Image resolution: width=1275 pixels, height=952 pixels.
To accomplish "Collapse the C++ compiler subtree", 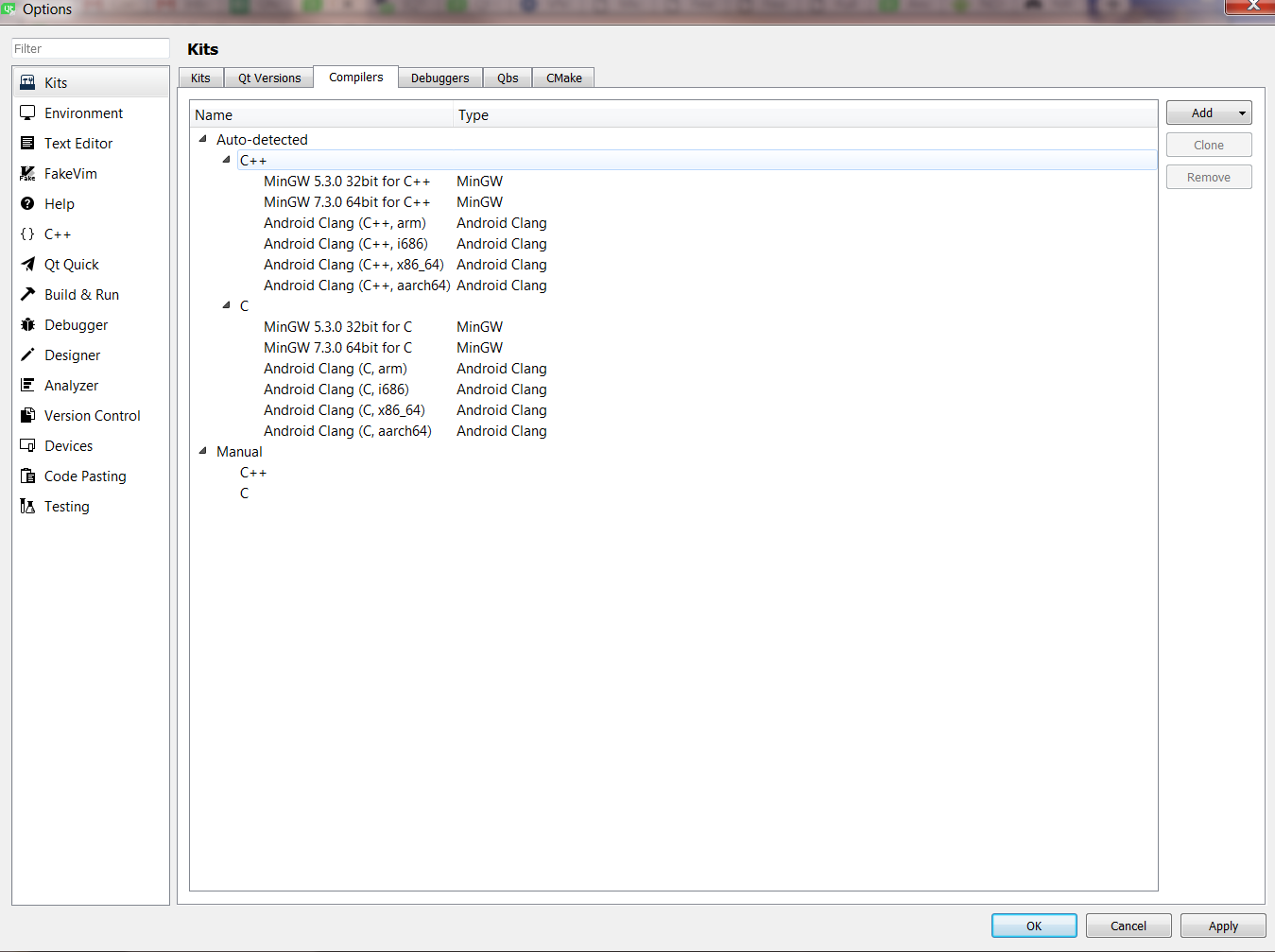I will [x=225, y=160].
